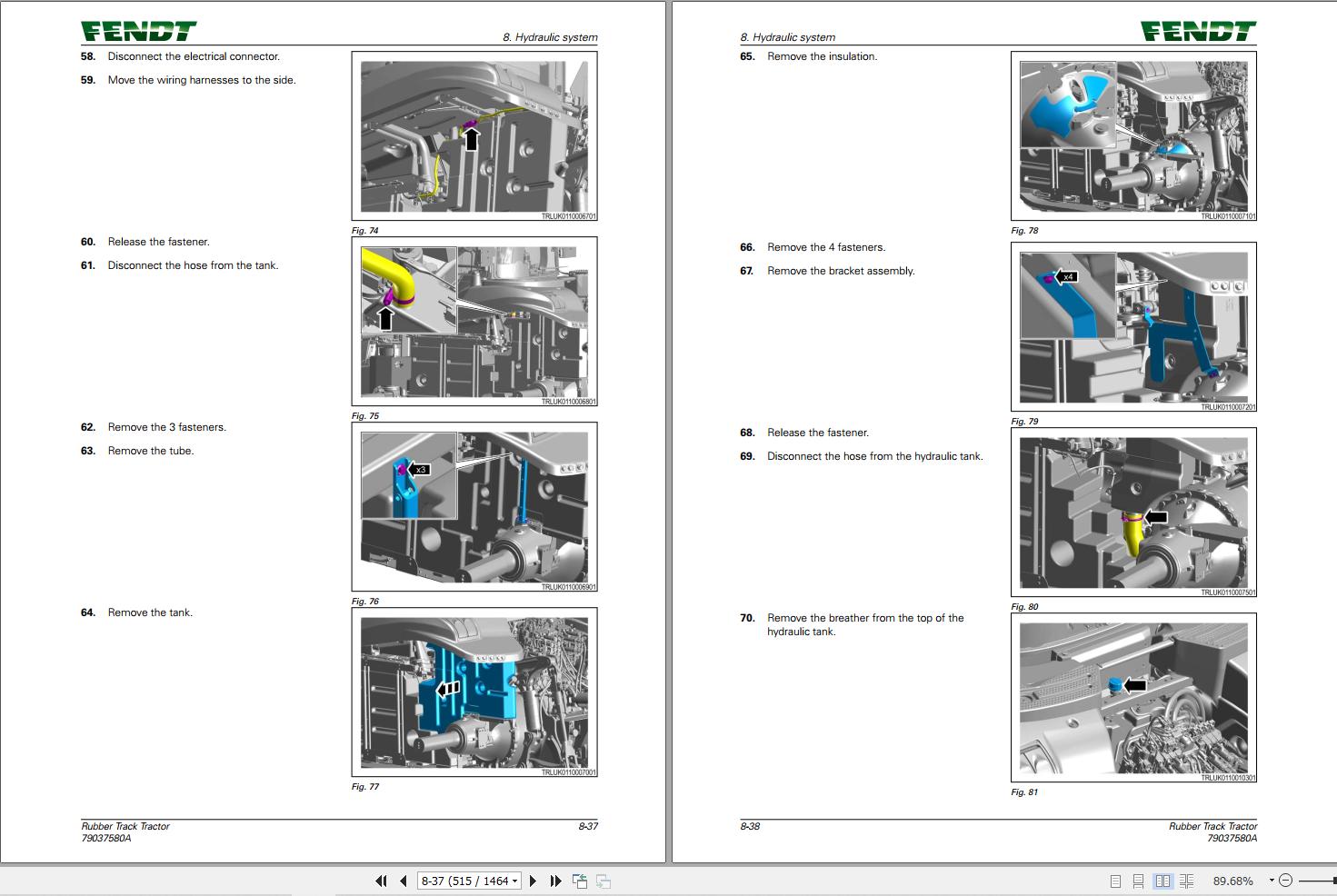Viewport: 1337px width, 896px height.
Task: Click the zoom slider track
Action: click(x=1318, y=881)
